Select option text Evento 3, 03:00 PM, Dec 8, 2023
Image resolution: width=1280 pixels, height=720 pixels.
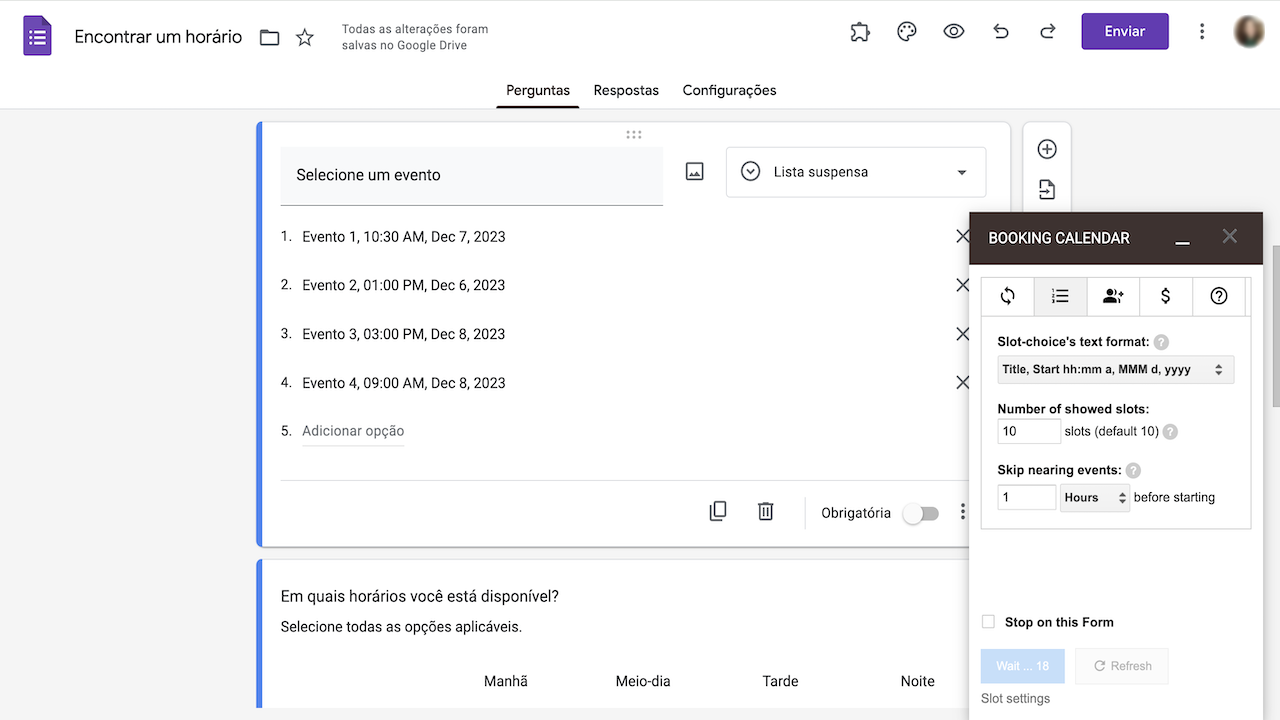[x=404, y=334]
